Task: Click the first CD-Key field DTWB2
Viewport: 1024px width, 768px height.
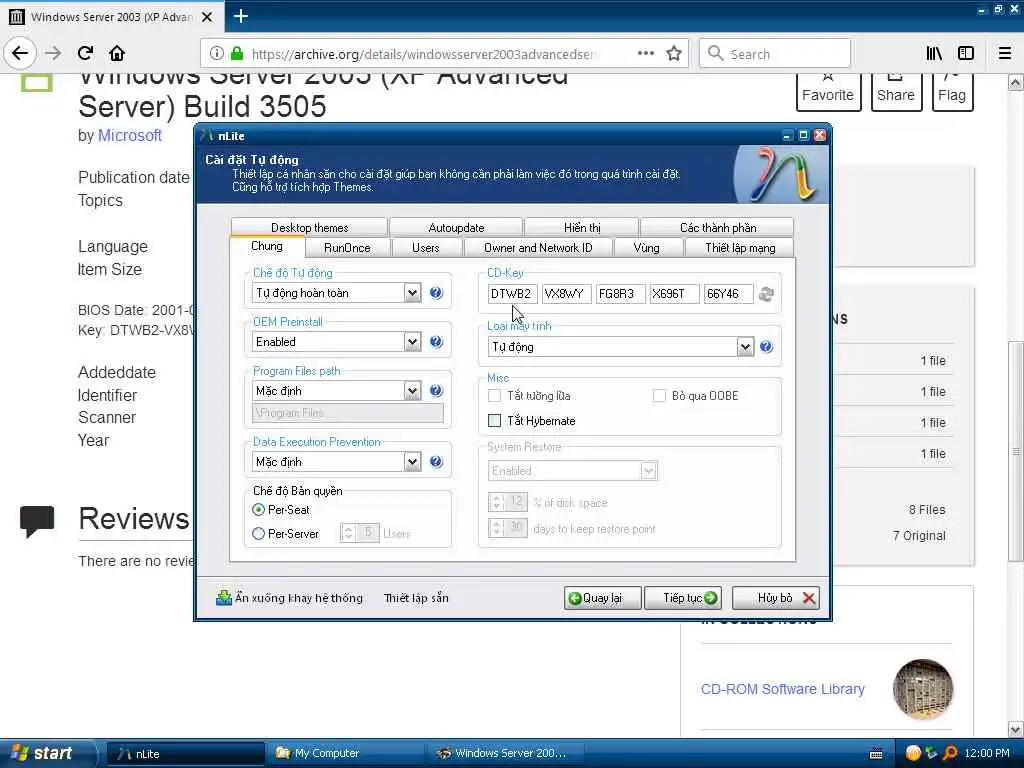Action: pos(512,294)
